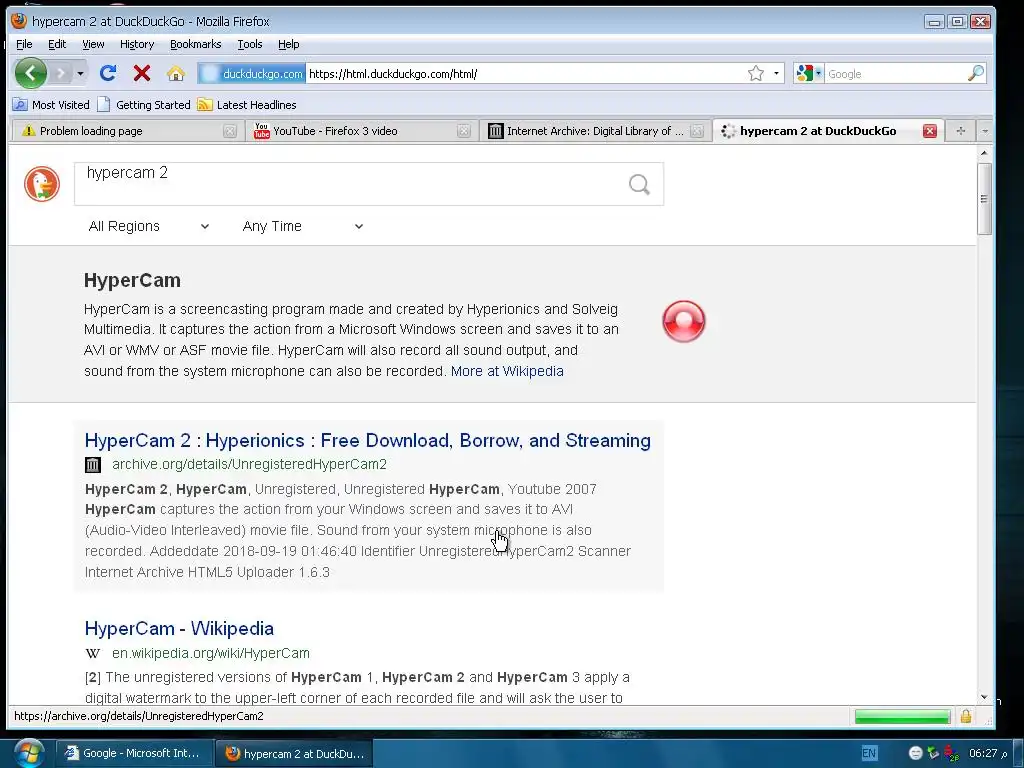Click the Internet Archive favicon beside result URL
The height and width of the screenshot is (768, 1024).
(93, 465)
